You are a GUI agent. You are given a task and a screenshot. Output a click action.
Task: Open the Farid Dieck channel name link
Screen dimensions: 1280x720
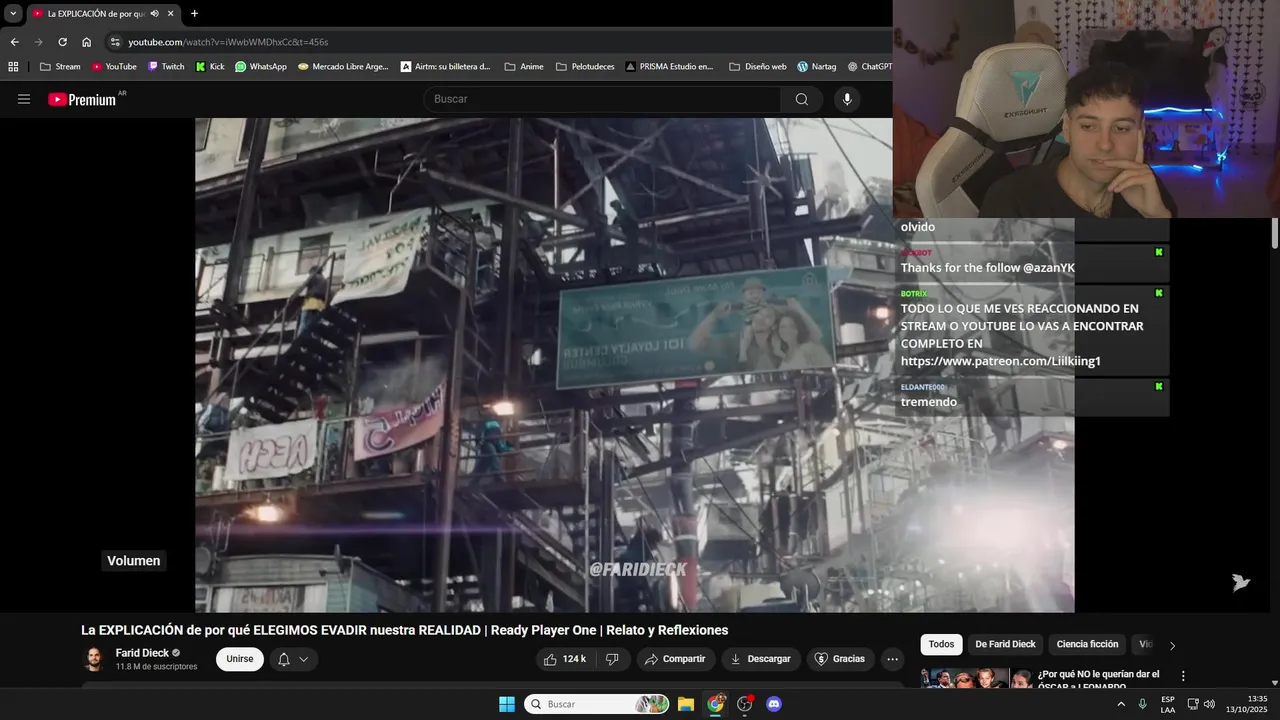[x=142, y=653]
